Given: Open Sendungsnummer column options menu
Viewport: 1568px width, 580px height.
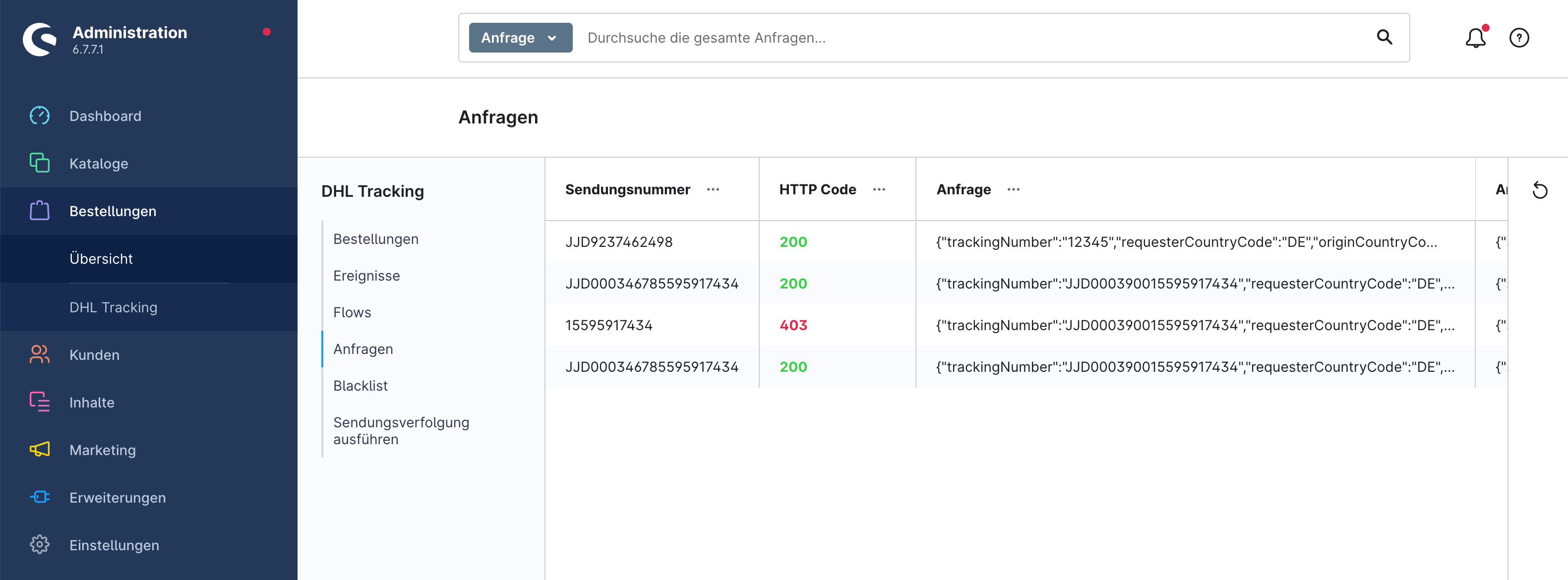Looking at the screenshot, I should [x=713, y=189].
